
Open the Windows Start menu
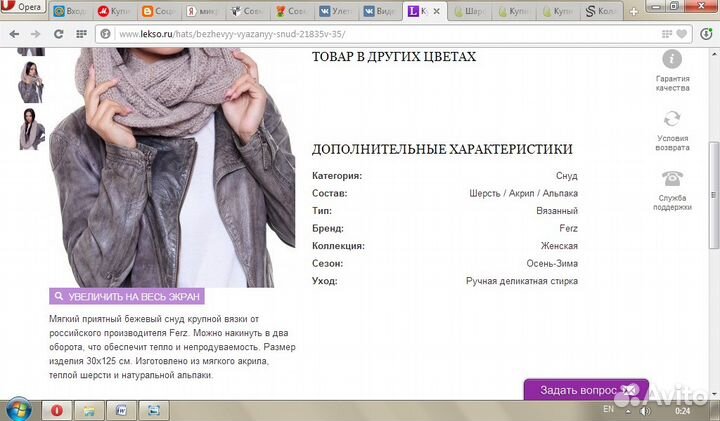(17, 410)
